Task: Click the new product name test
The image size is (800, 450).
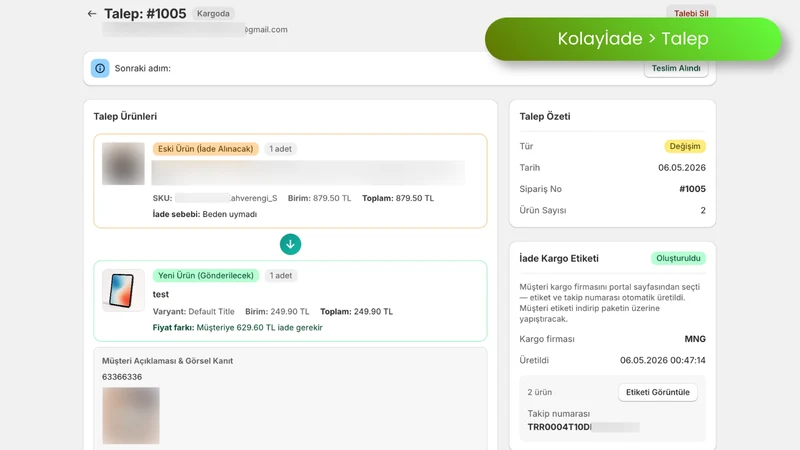Action: [161, 294]
